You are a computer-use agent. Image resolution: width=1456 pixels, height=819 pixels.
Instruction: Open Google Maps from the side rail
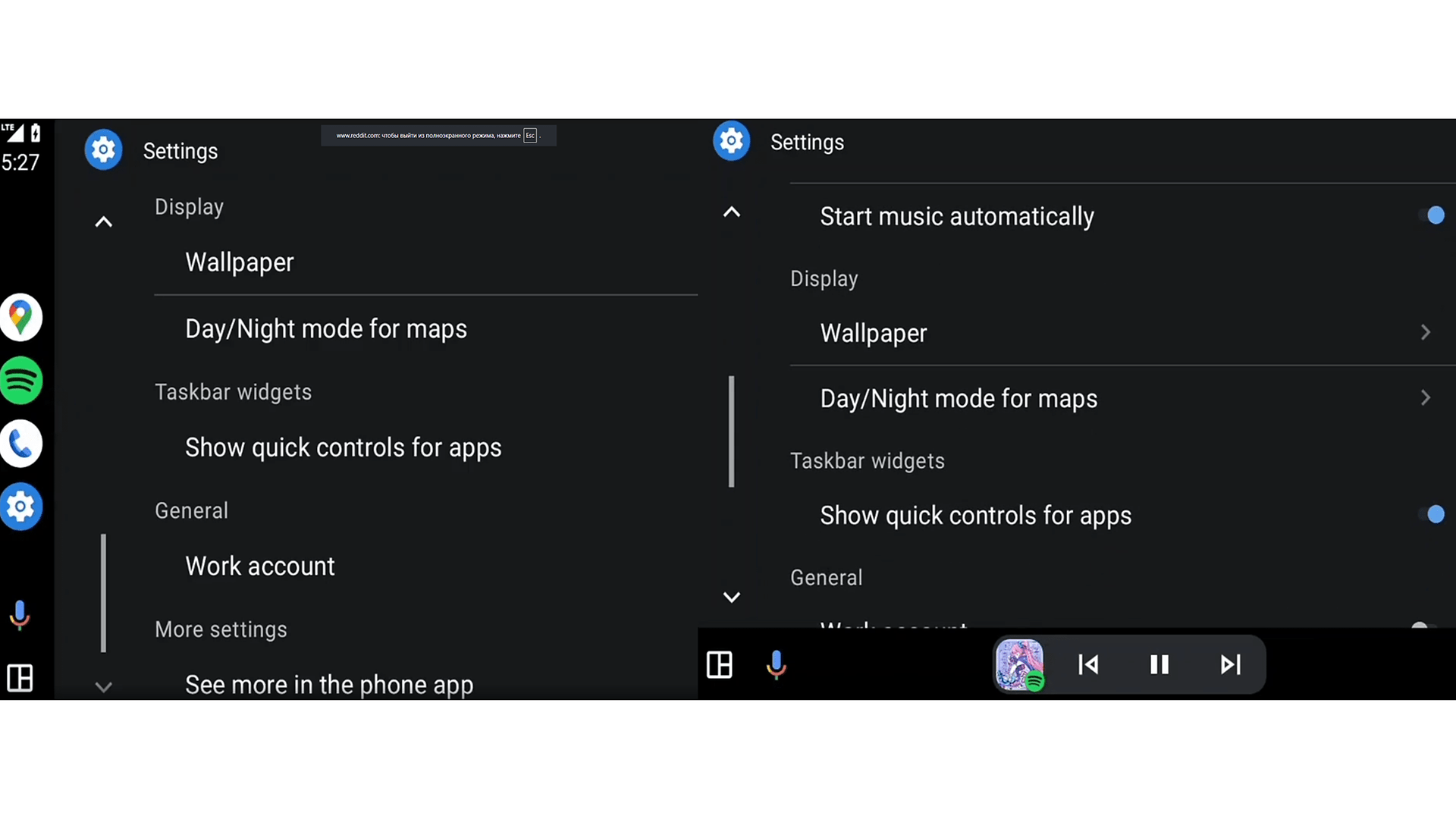20,317
